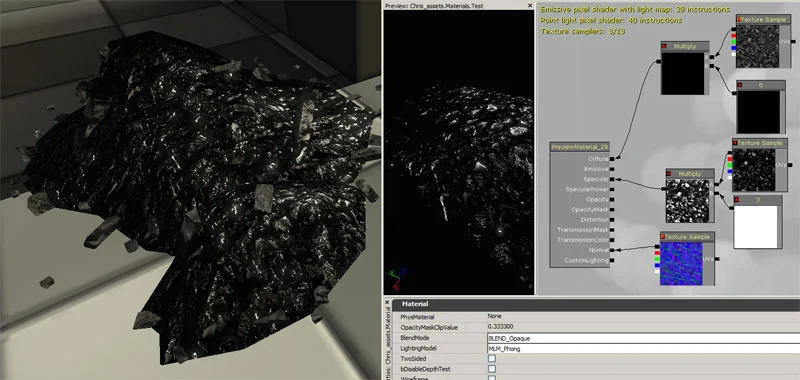The image size is (800, 380).
Task: Click UVs input pin on topmost Texture Sample
Action: coord(794,41)
